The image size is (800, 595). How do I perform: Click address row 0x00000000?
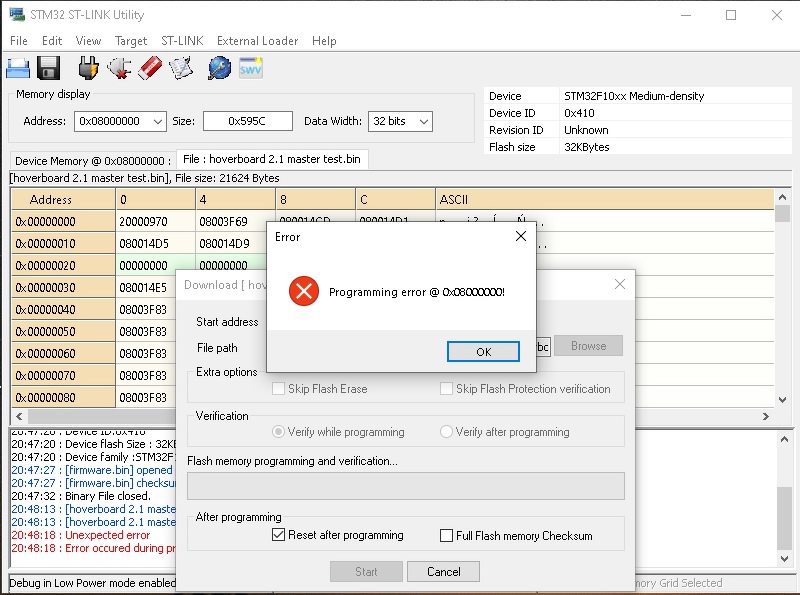[x=63, y=221]
